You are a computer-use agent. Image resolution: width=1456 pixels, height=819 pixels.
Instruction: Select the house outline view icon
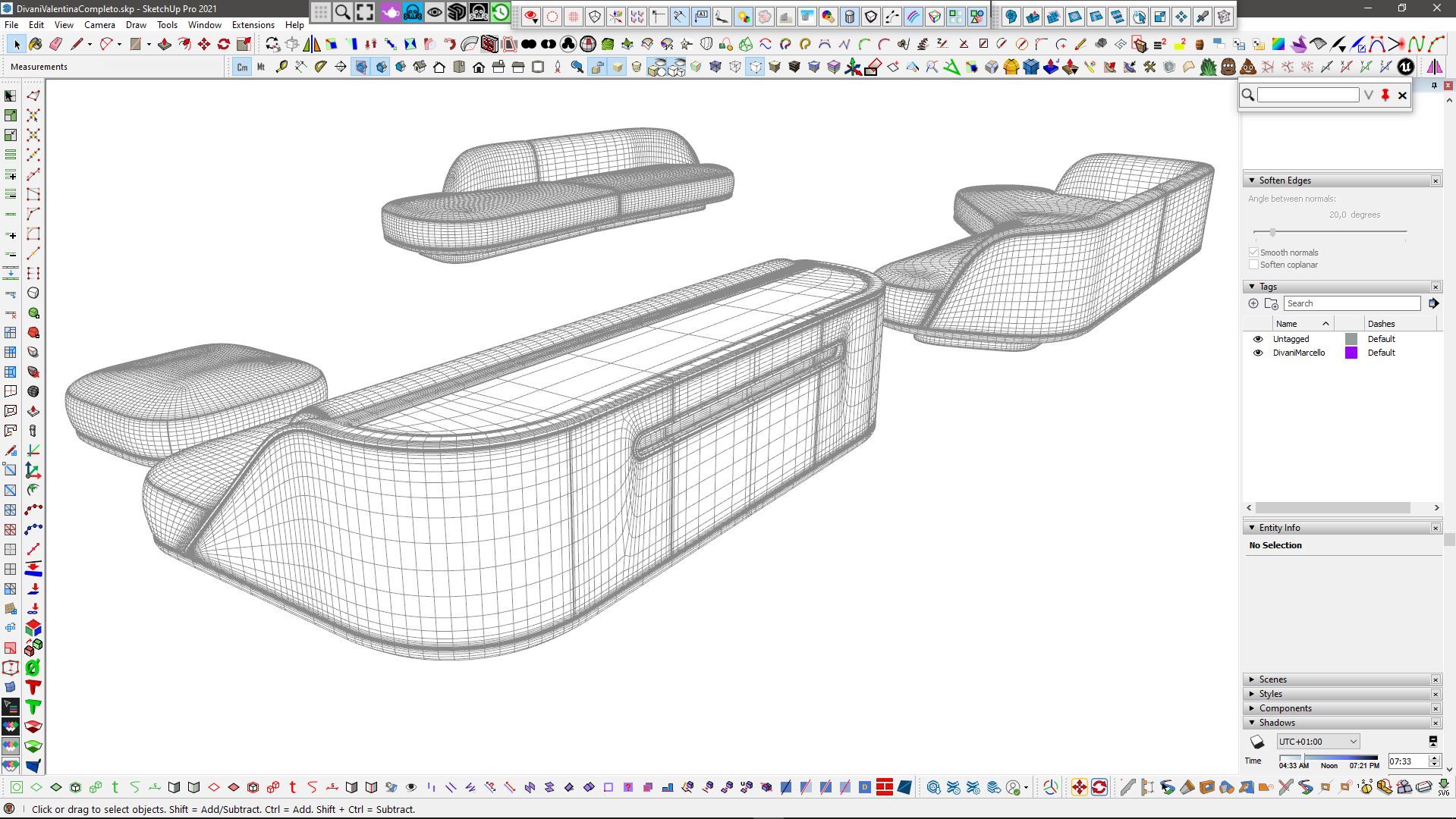click(439, 67)
